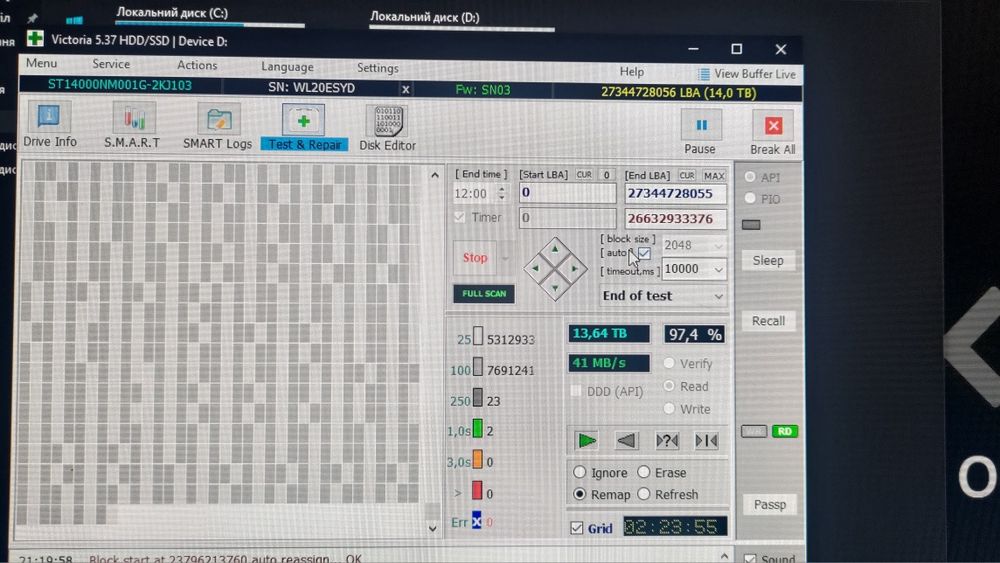Click the View Buffer Live icon
The image size is (1000, 563).
(x=703, y=74)
